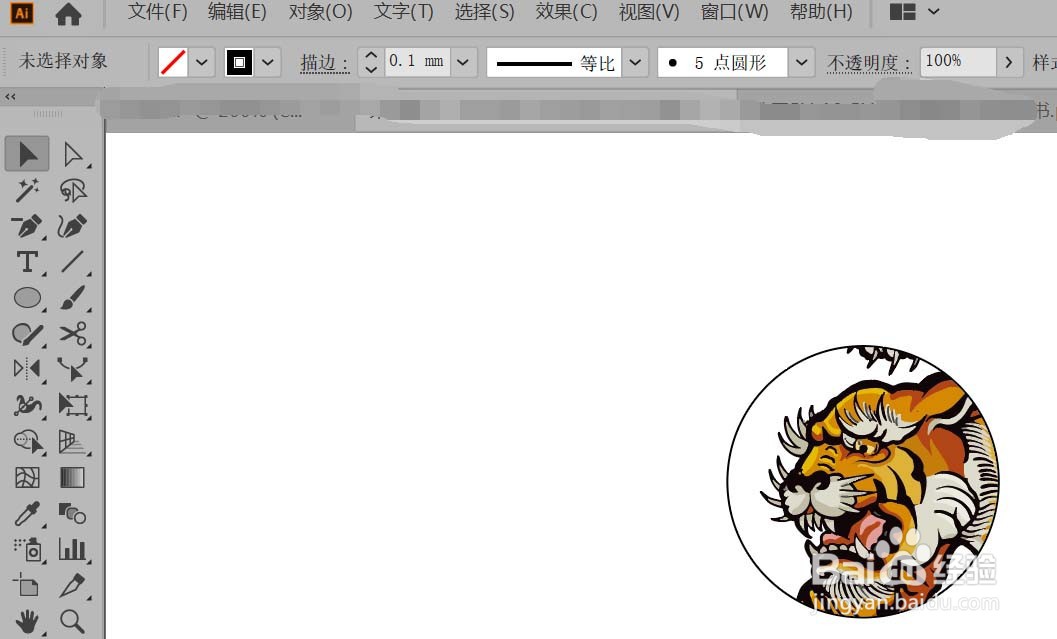
Task: Open the 对象(O) menu
Action: 320,12
